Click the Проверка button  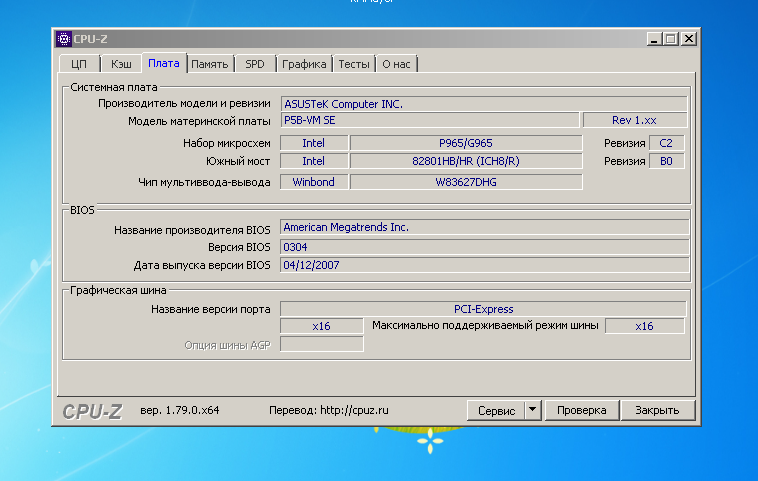[582, 410]
